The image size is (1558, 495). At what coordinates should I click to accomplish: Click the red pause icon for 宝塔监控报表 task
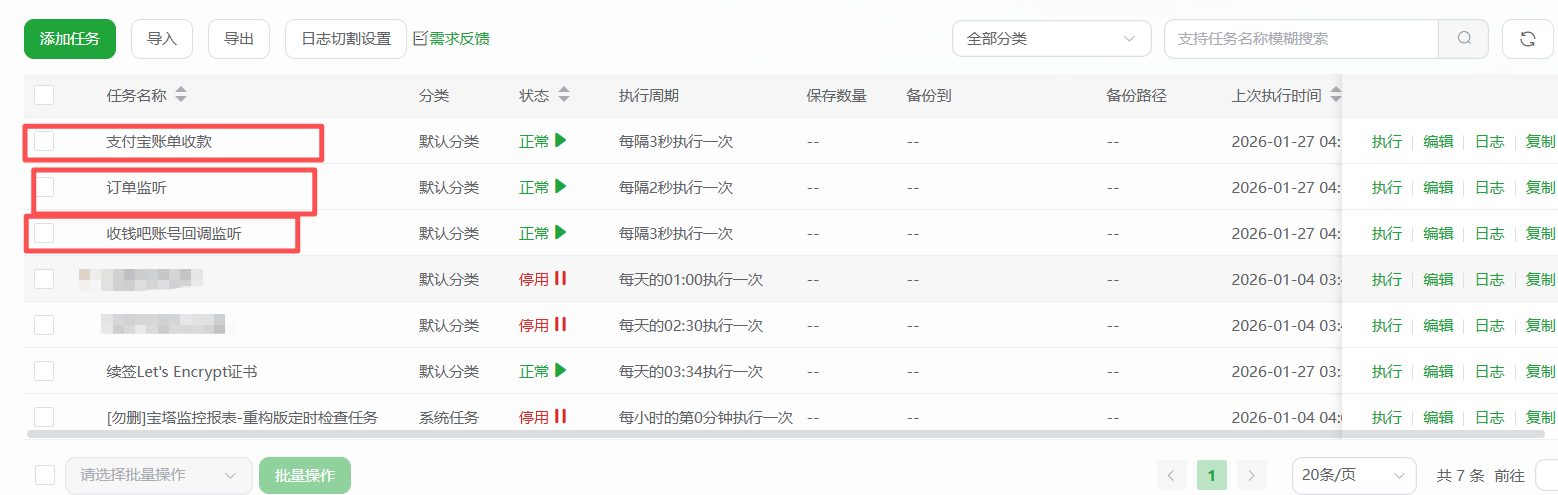pyautogui.click(x=561, y=417)
